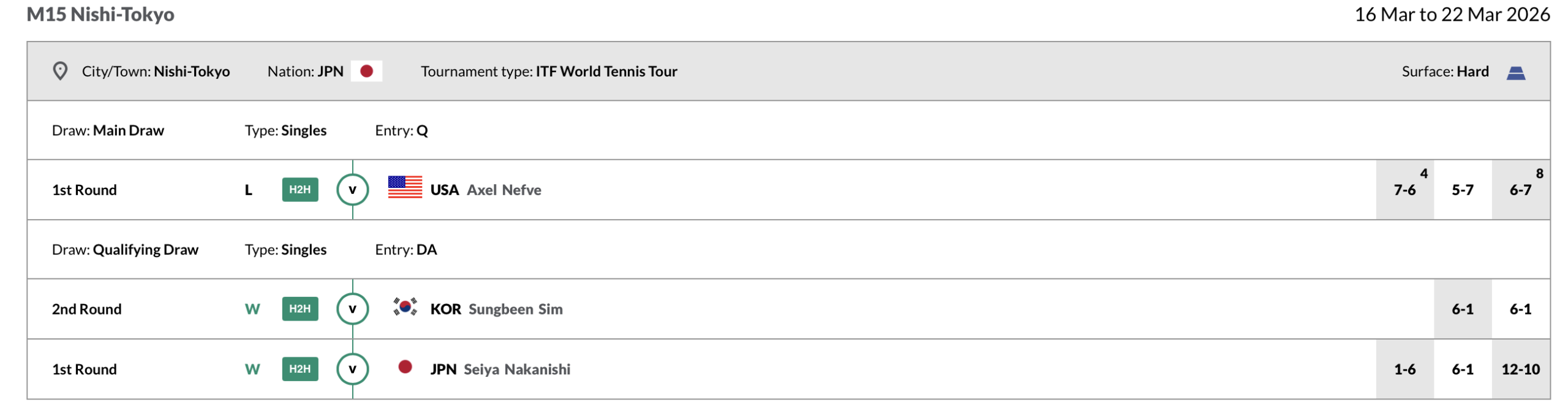Click the versus circle in Sungbeen Sim row
The height and width of the screenshot is (413, 1568).
[x=352, y=309]
